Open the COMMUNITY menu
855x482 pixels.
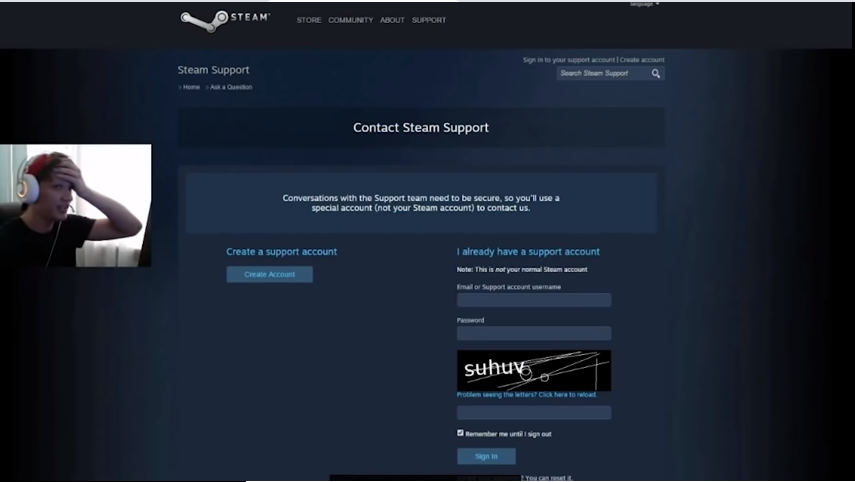351,20
